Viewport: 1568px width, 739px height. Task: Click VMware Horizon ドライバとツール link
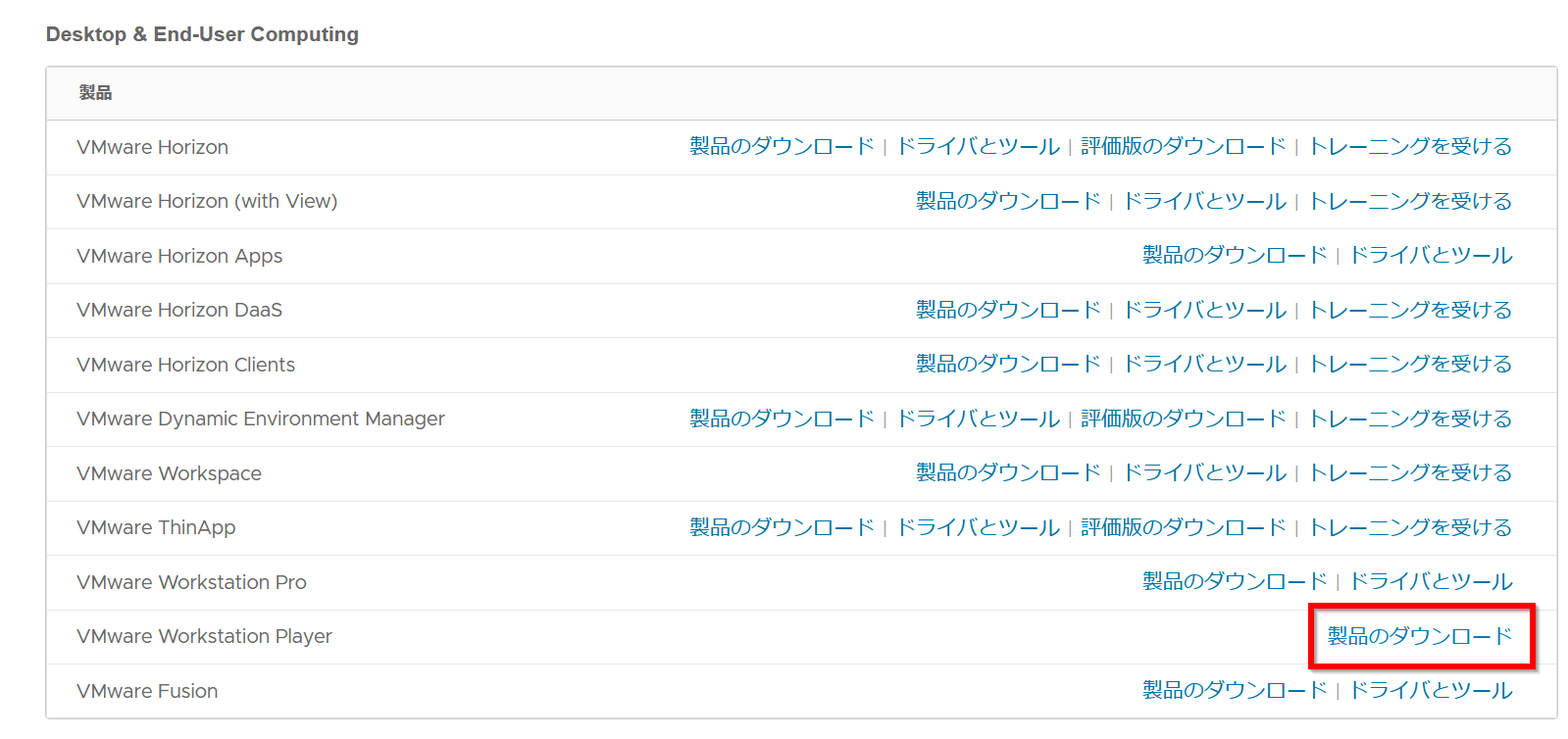[978, 146]
